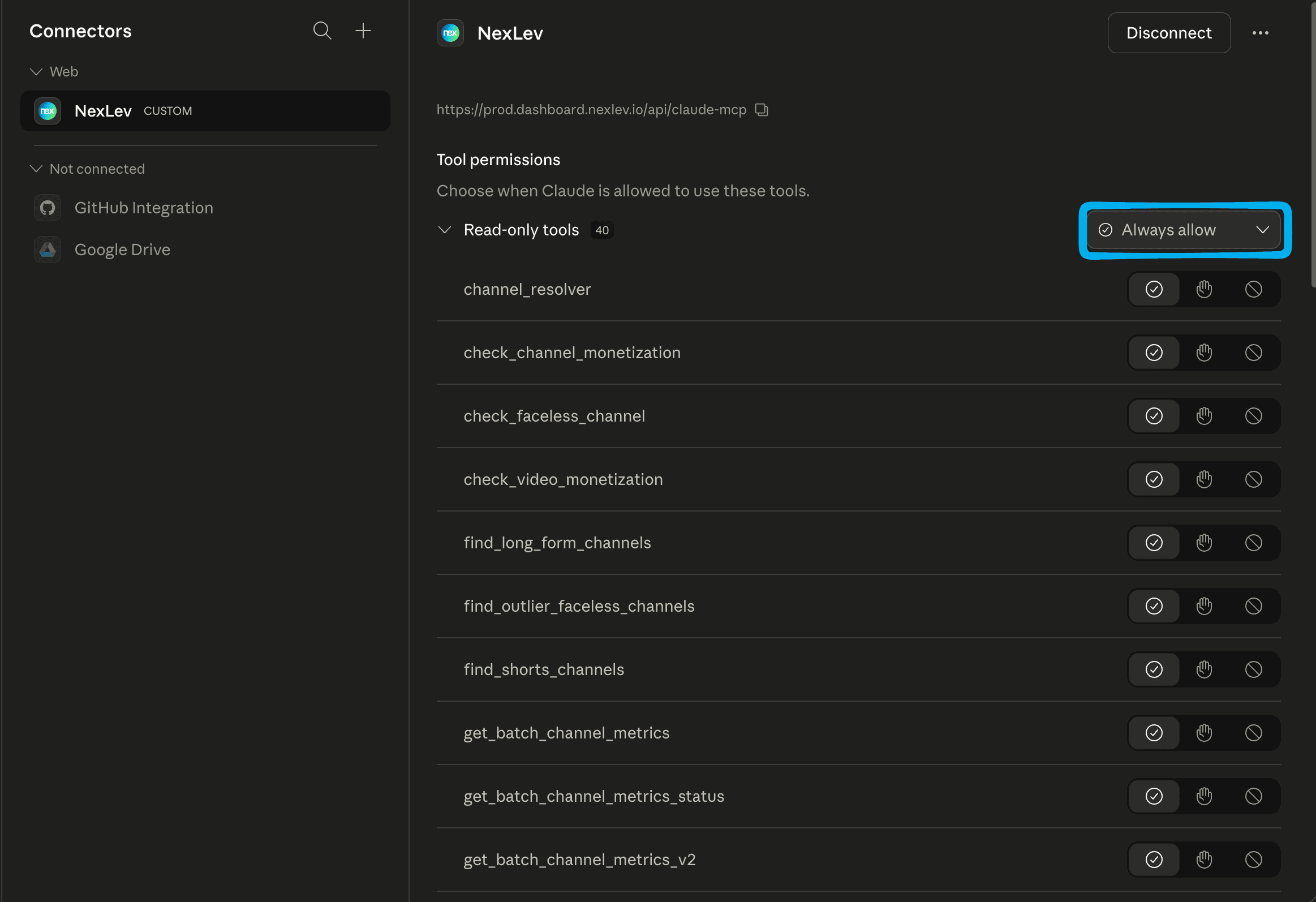This screenshot has height=902, width=1316.
Task: Open Google Drive connector
Action: tap(205, 250)
